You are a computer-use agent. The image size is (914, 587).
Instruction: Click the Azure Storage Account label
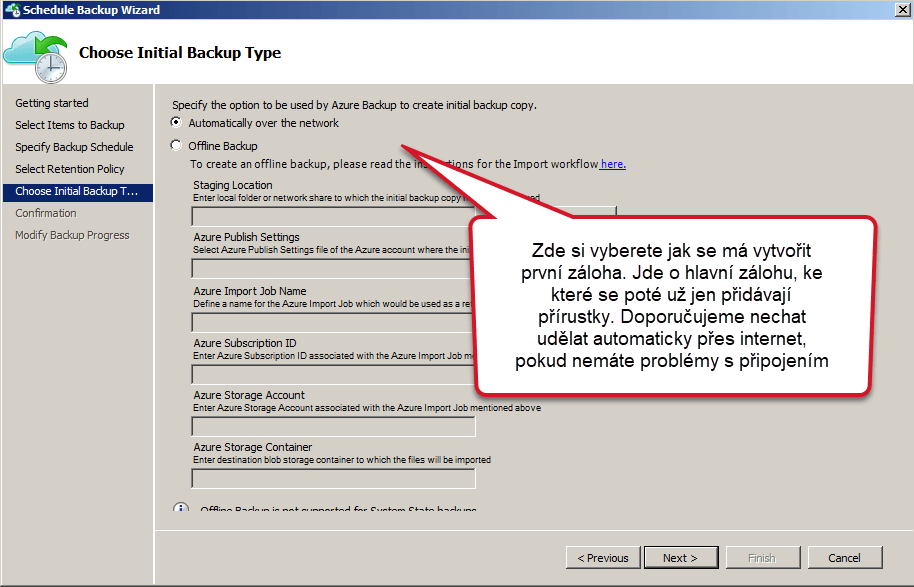249,395
